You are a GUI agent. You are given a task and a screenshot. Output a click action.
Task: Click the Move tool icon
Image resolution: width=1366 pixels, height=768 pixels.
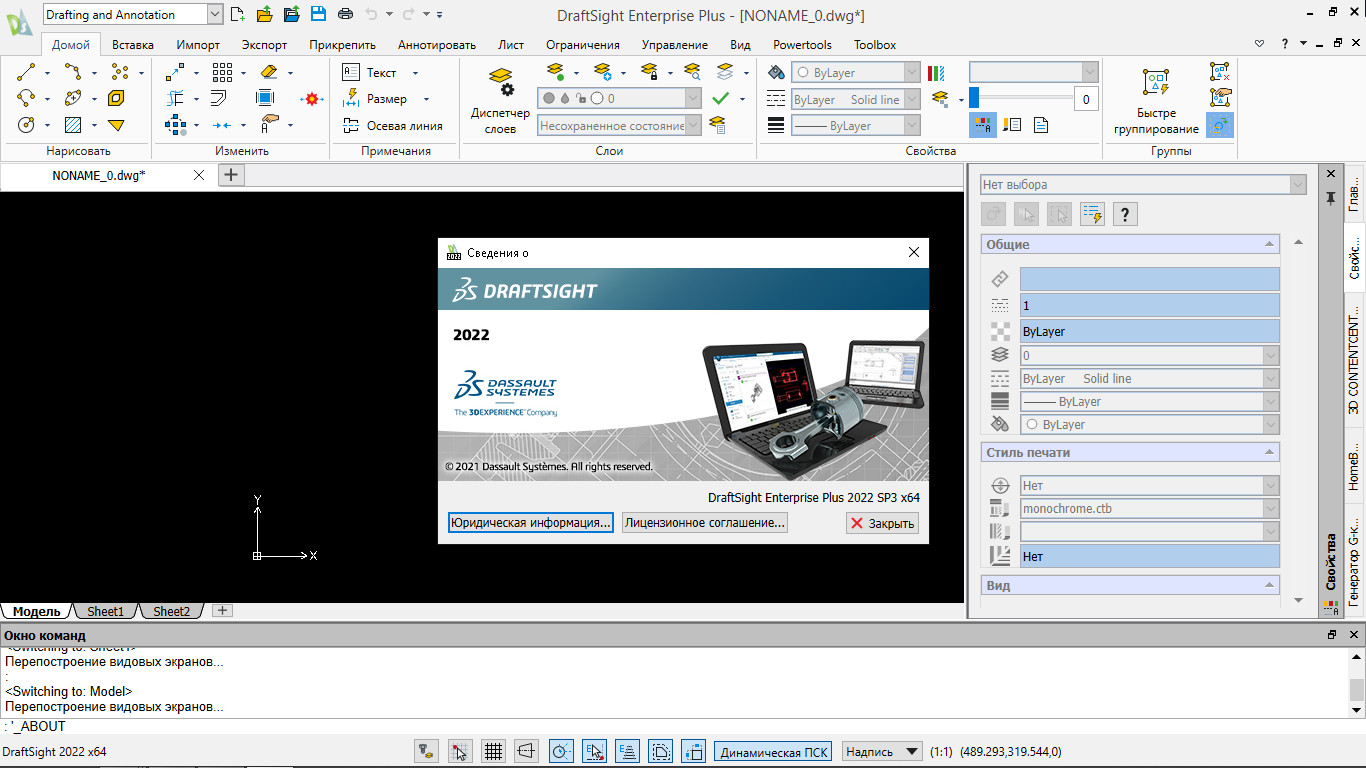175,72
